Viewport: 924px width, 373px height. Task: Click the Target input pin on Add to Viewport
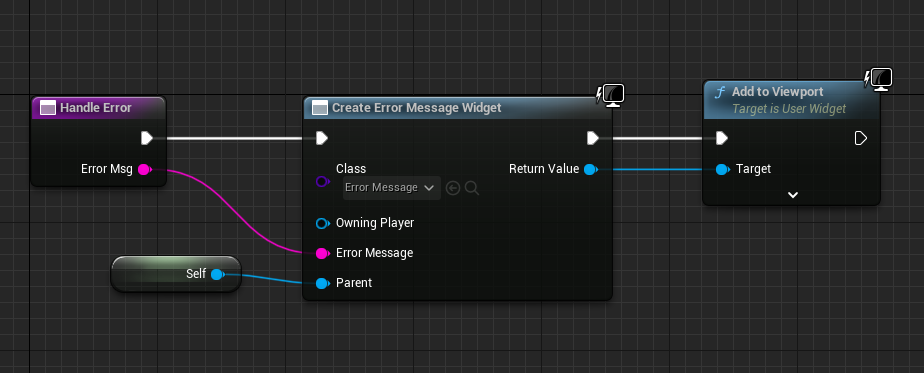click(722, 170)
